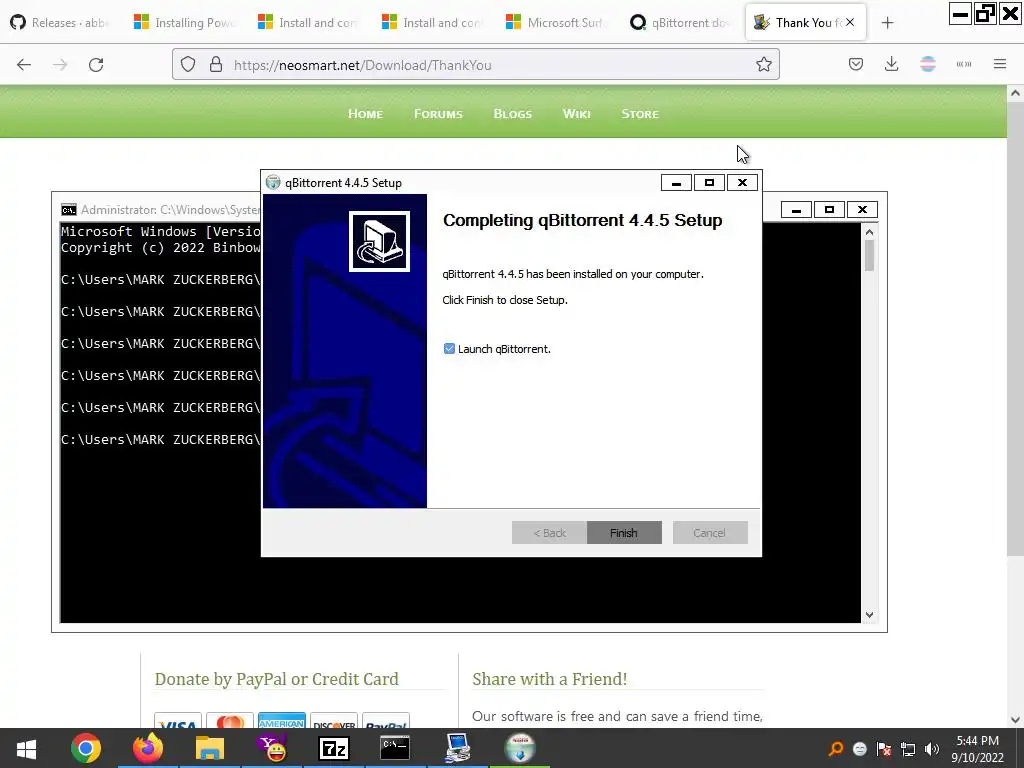1024x768 pixels.
Task: Open File Explorer from taskbar
Action: [210, 748]
